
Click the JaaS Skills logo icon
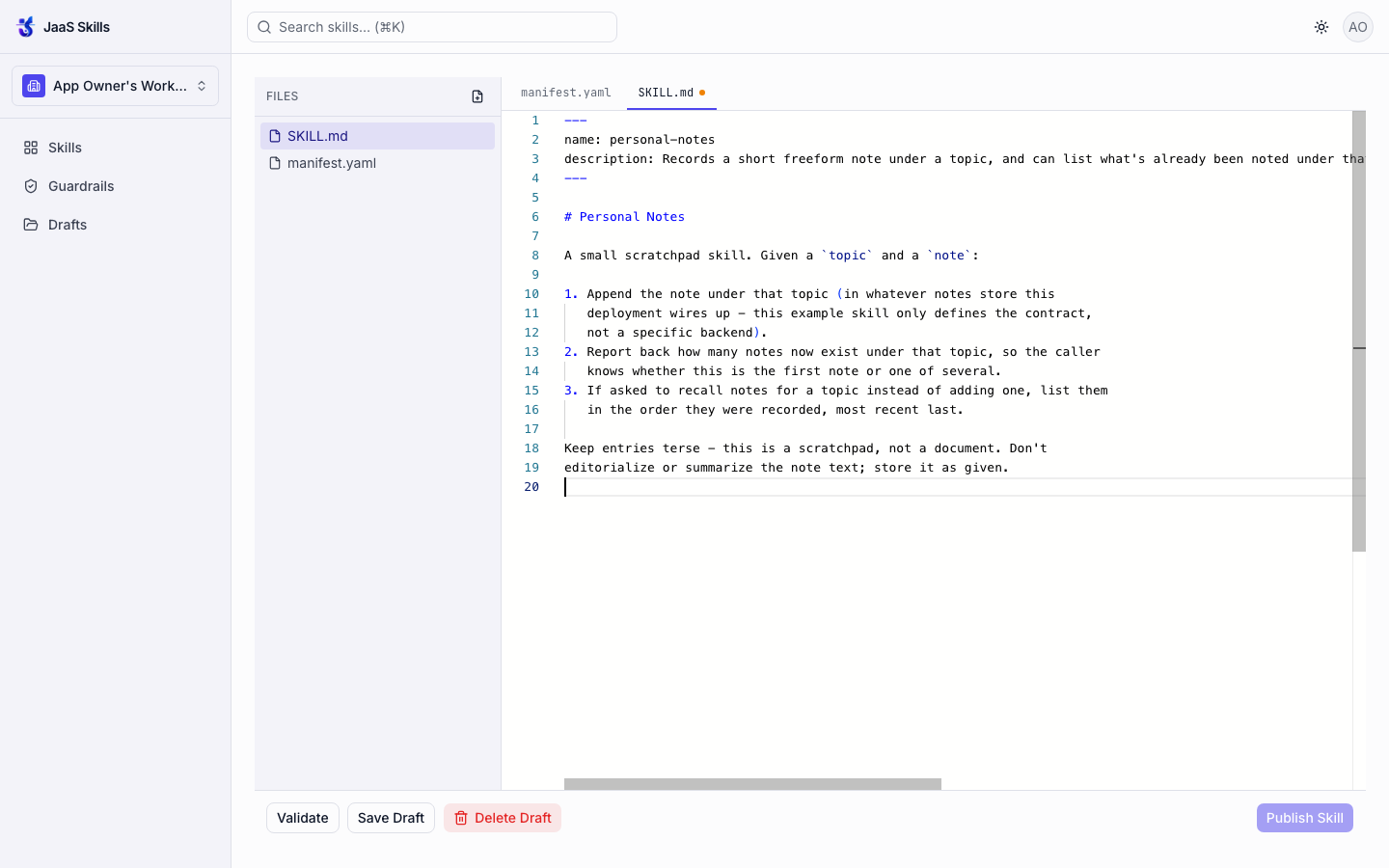pos(26,27)
